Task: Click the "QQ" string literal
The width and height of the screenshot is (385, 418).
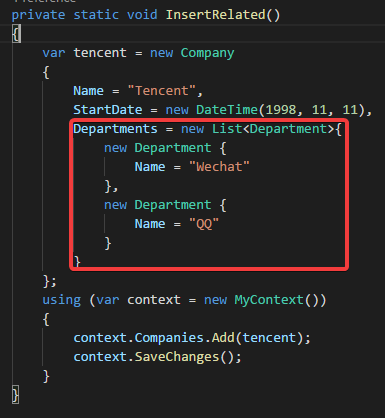Action: tap(204, 224)
